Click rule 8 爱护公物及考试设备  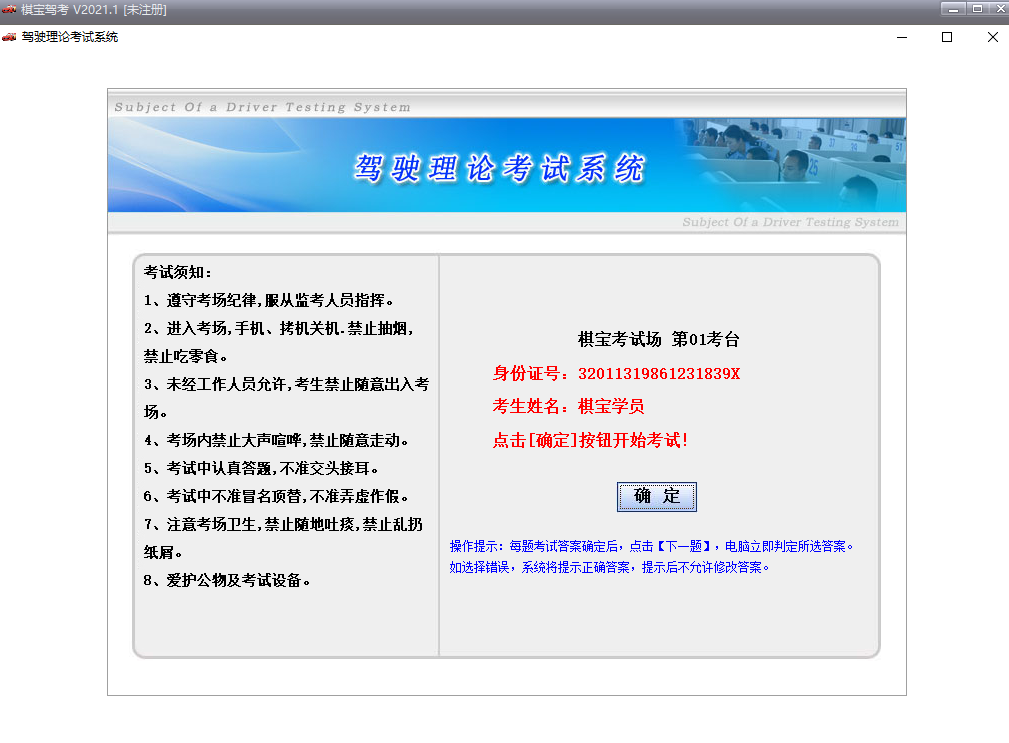[227, 580]
